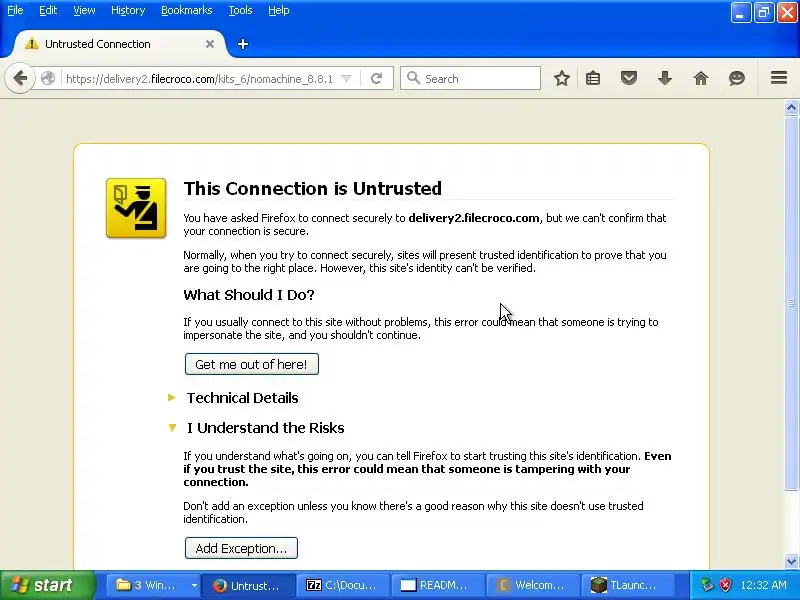Open the View menu

click(x=84, y=10)
